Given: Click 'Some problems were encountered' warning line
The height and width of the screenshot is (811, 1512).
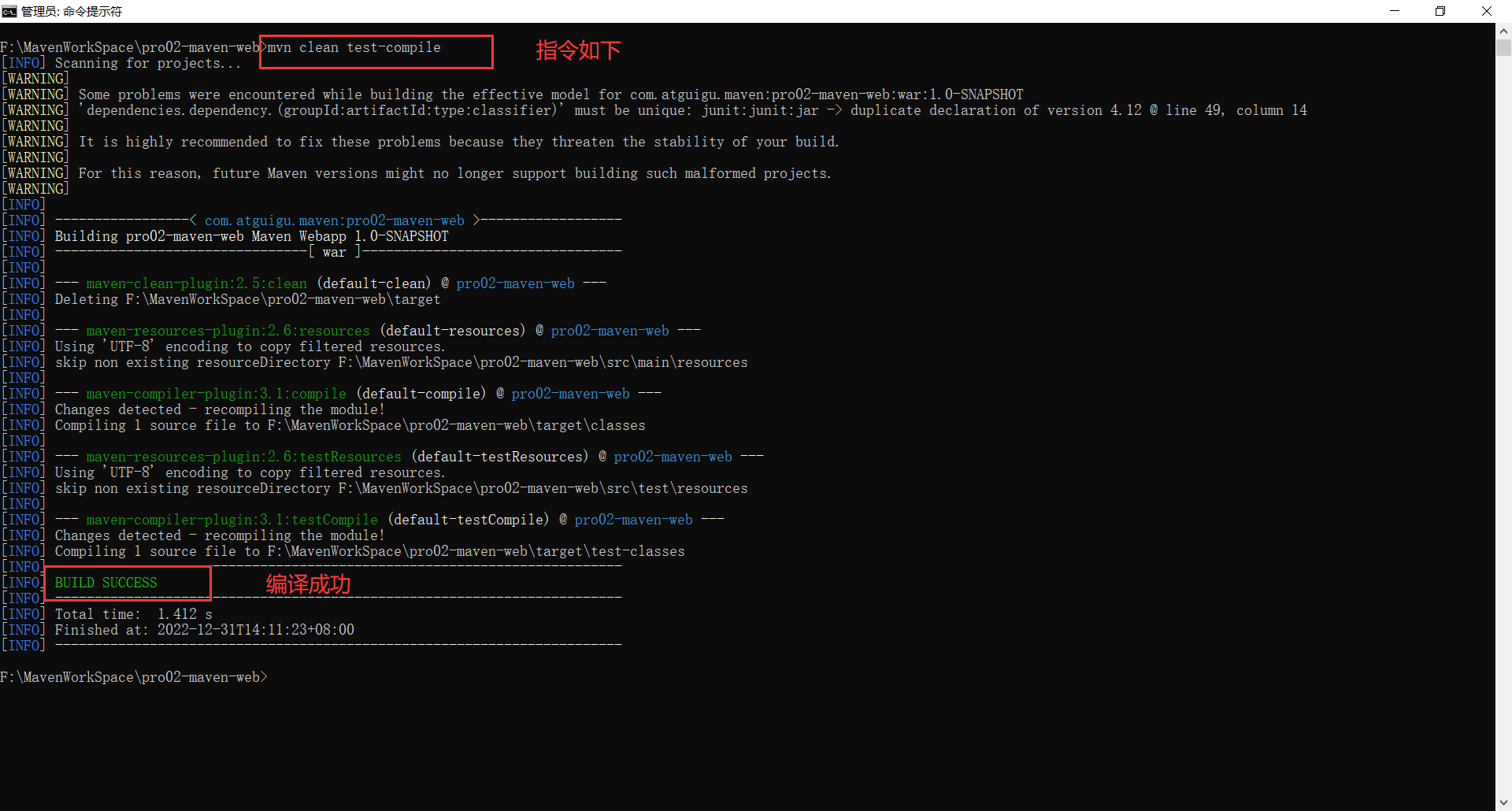Looking at the screenshot, I should (551, 94).
